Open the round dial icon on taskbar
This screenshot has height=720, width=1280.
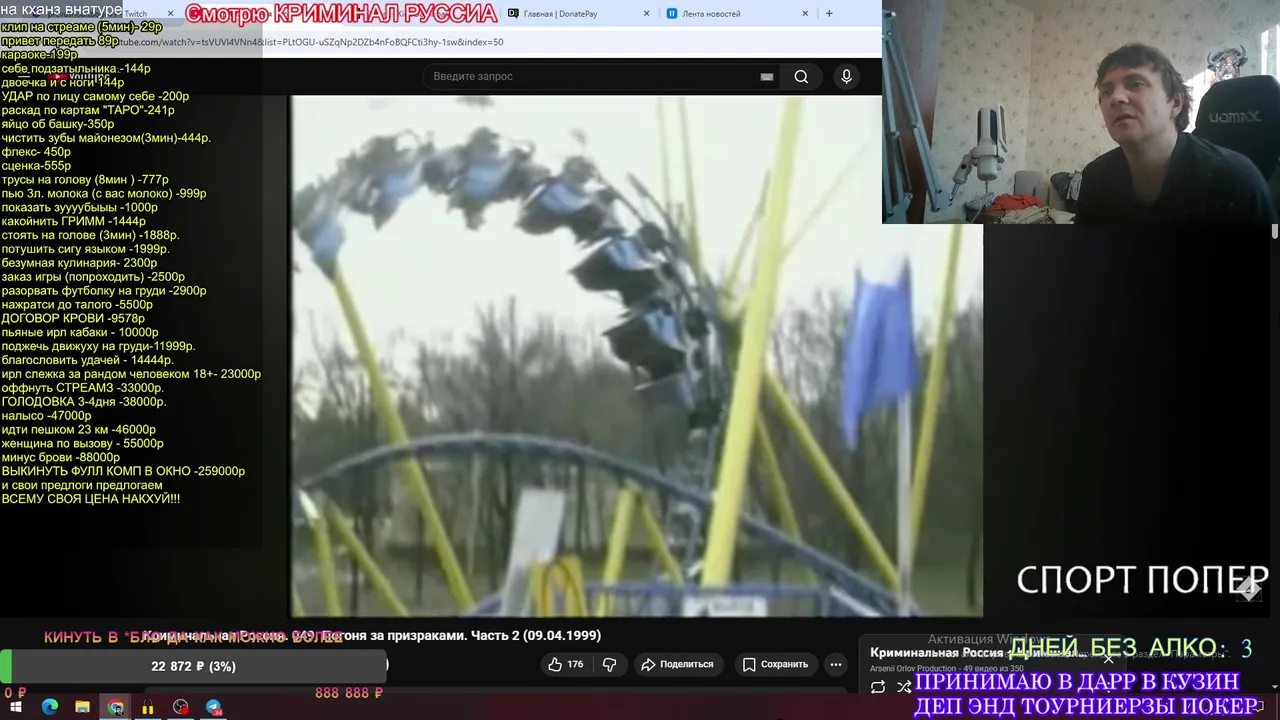[181, 707]
